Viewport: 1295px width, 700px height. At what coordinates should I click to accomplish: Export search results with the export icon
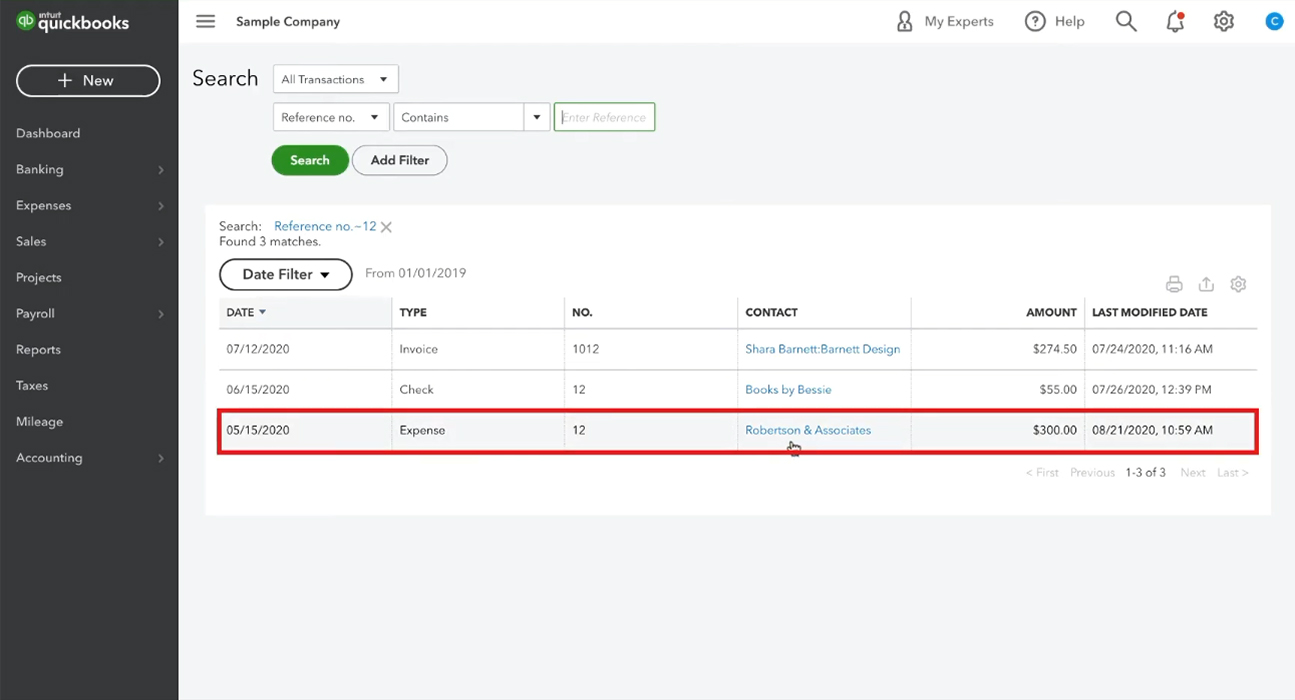click(x=1206, y=284)
